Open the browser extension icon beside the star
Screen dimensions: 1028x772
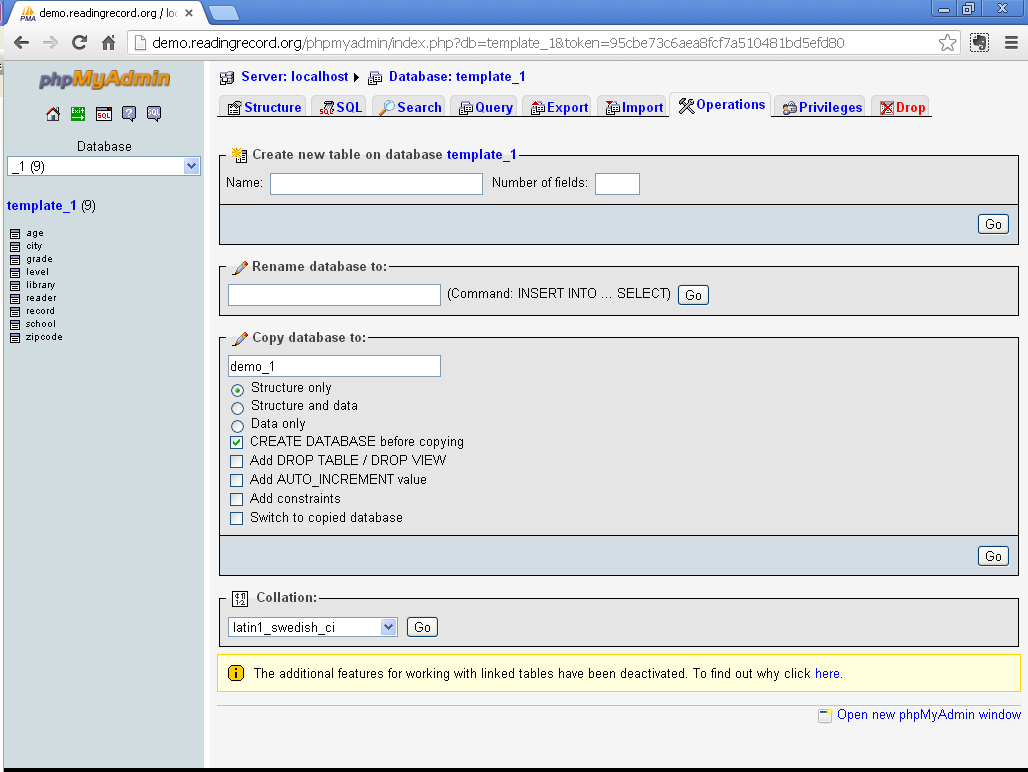(x=979, y=43)
